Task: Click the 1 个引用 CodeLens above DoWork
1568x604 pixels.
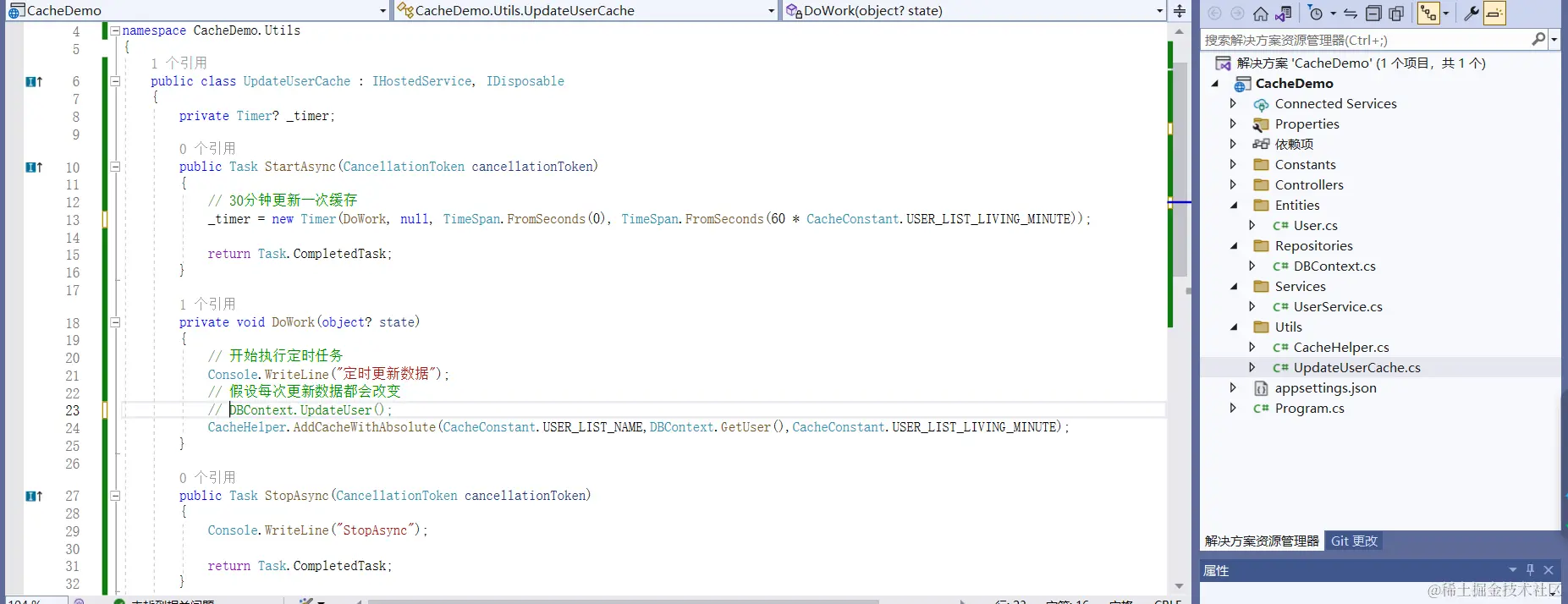Action: (x=207, y=305)
